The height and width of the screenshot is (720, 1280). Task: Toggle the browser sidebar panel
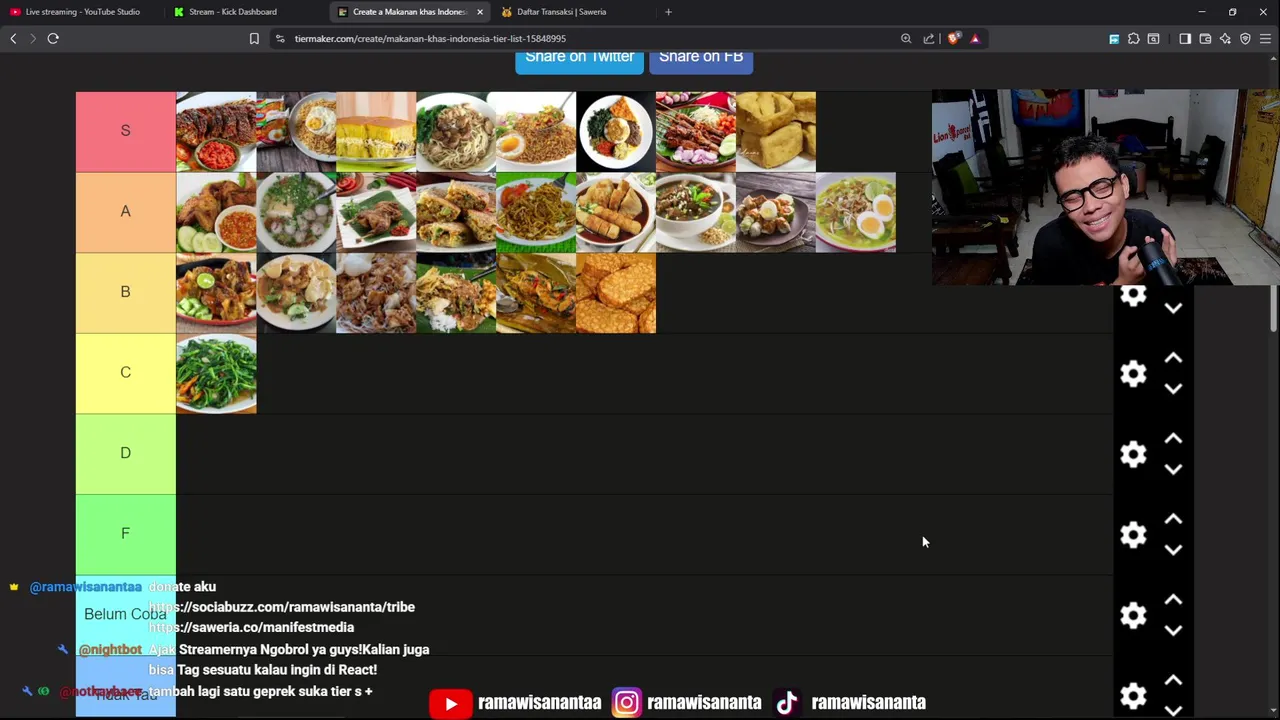[x=1185, y=38]
